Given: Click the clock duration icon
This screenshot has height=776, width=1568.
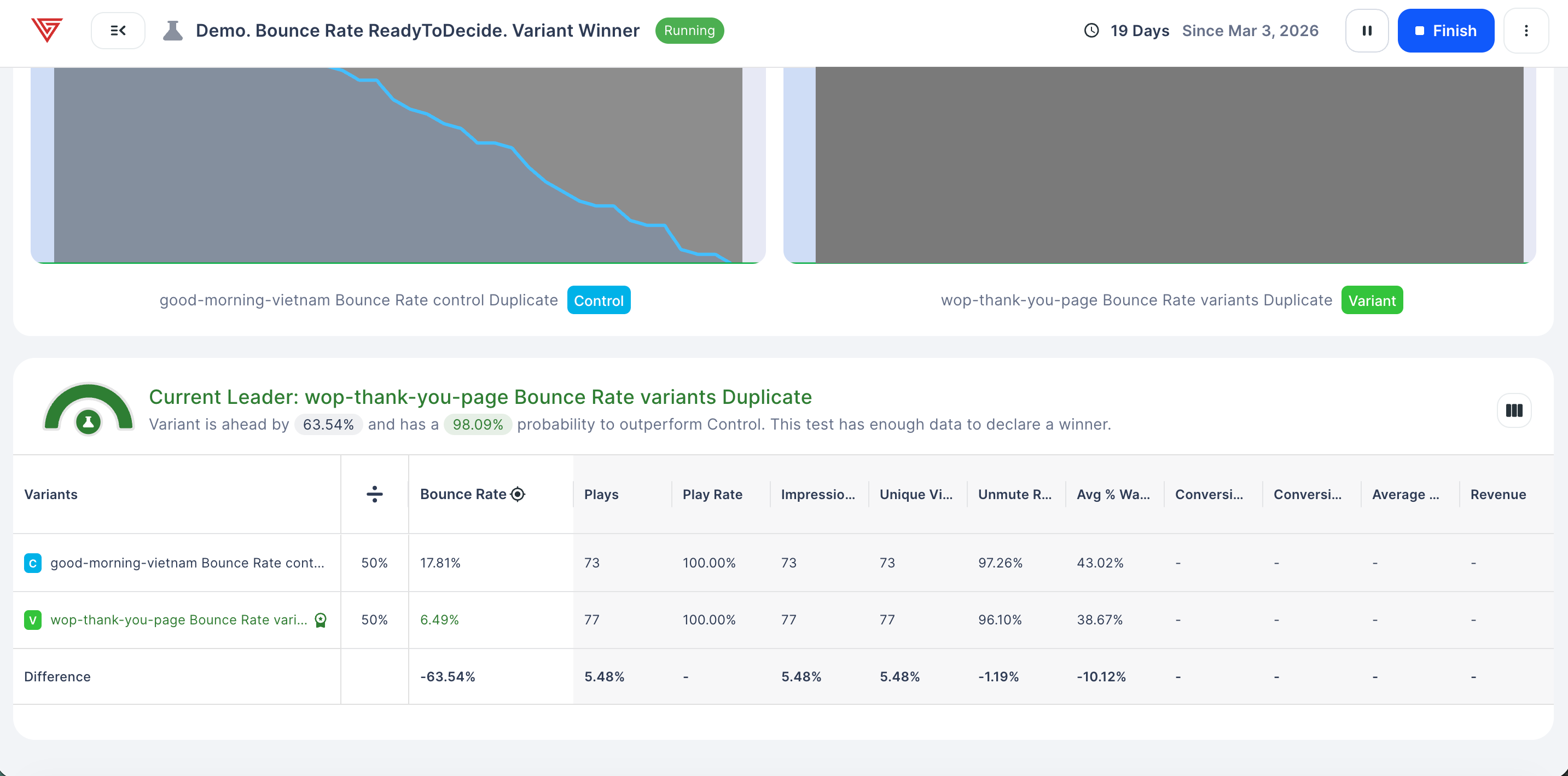Looking at the screenshot, I should (1091, 31).
